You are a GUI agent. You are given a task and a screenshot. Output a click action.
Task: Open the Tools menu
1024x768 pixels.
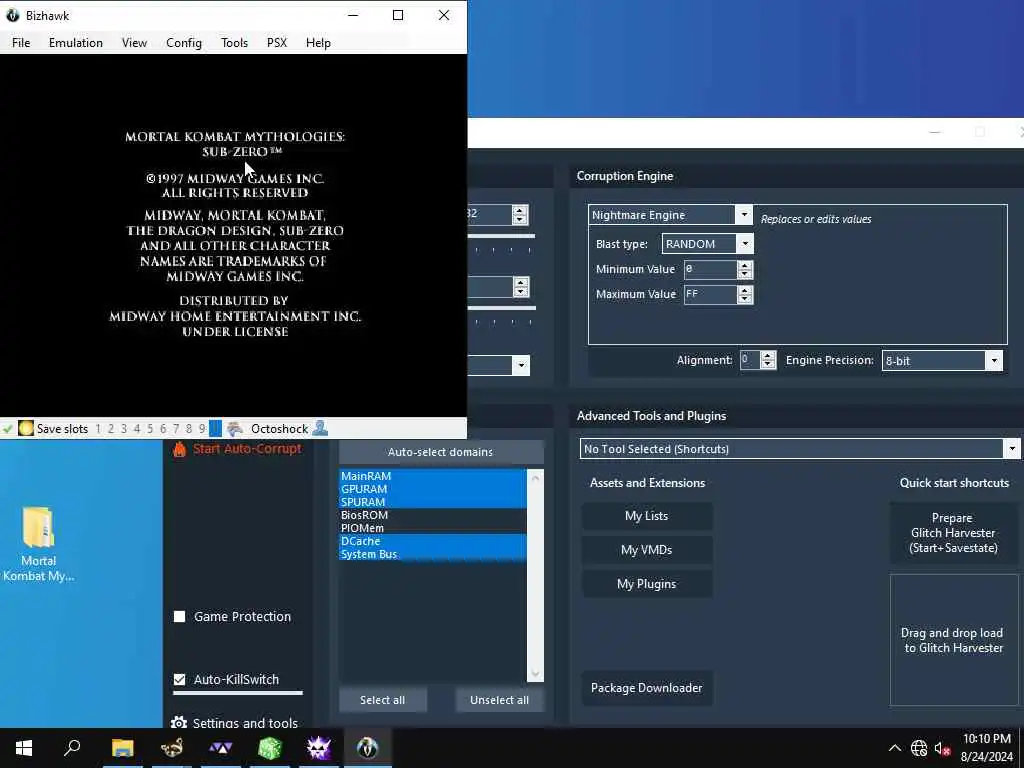click(x=234, y=42)
